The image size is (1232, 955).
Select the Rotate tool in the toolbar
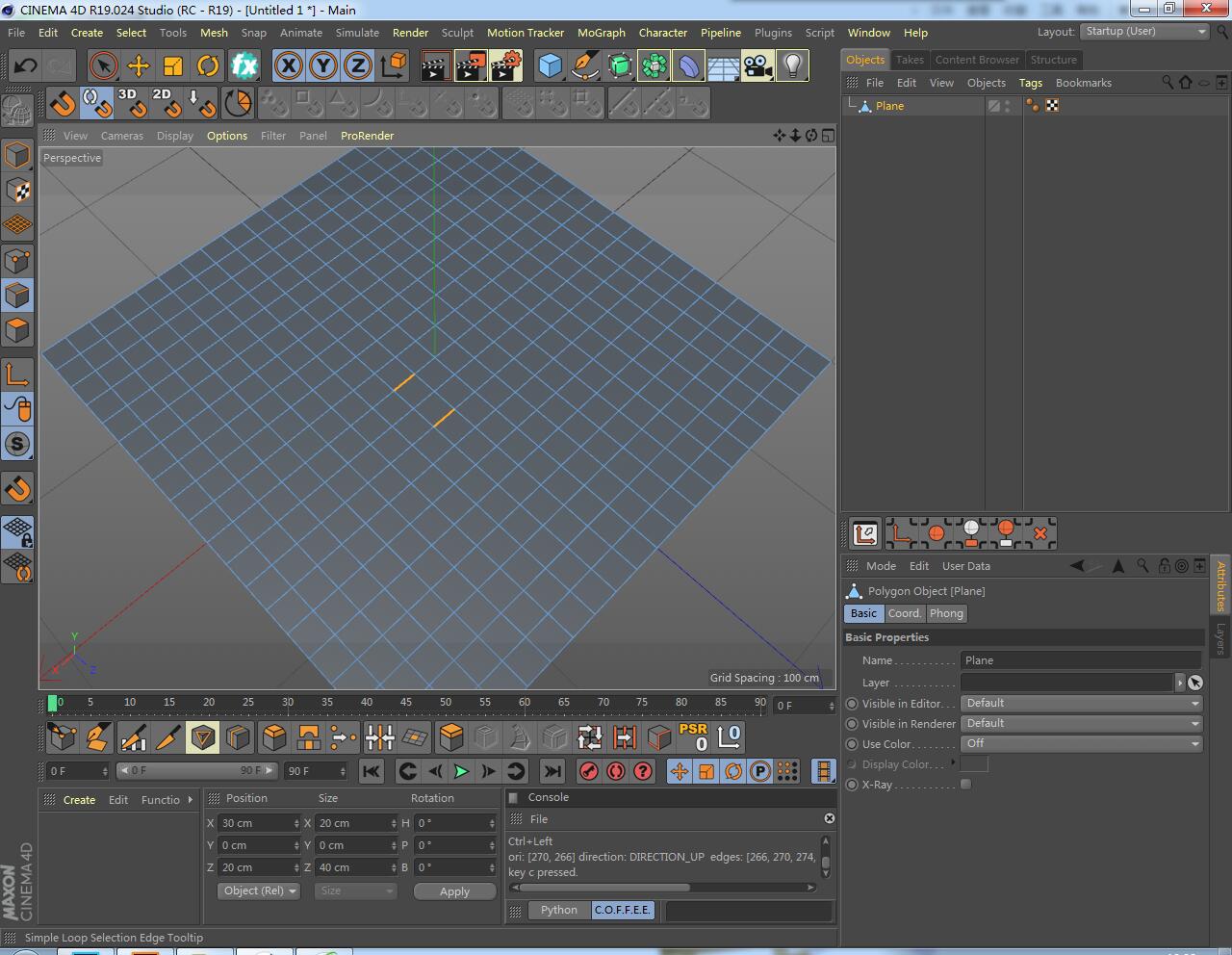208,65
